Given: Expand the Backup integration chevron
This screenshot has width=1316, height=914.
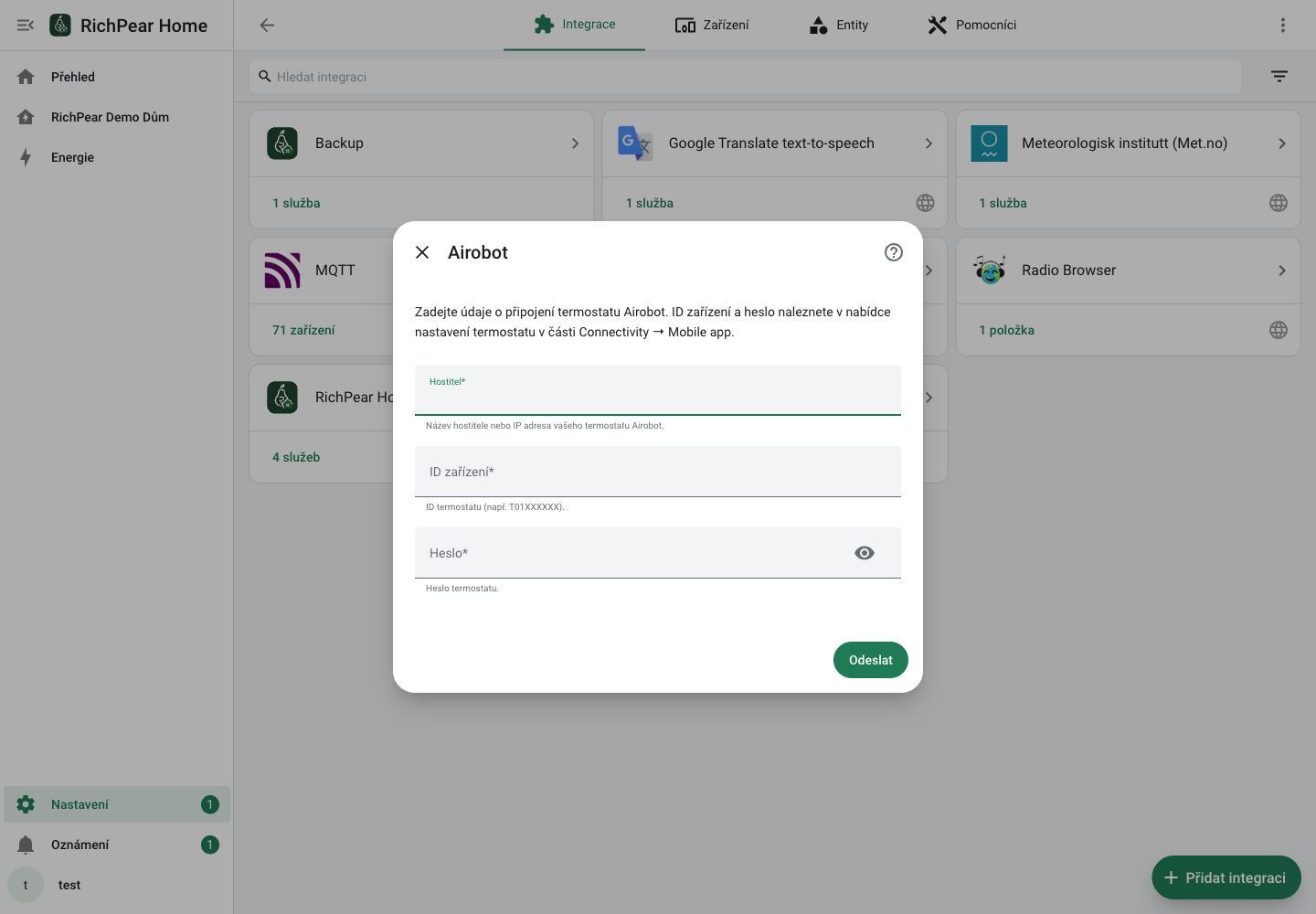Looking at the screenshot, I should point(575,143).
